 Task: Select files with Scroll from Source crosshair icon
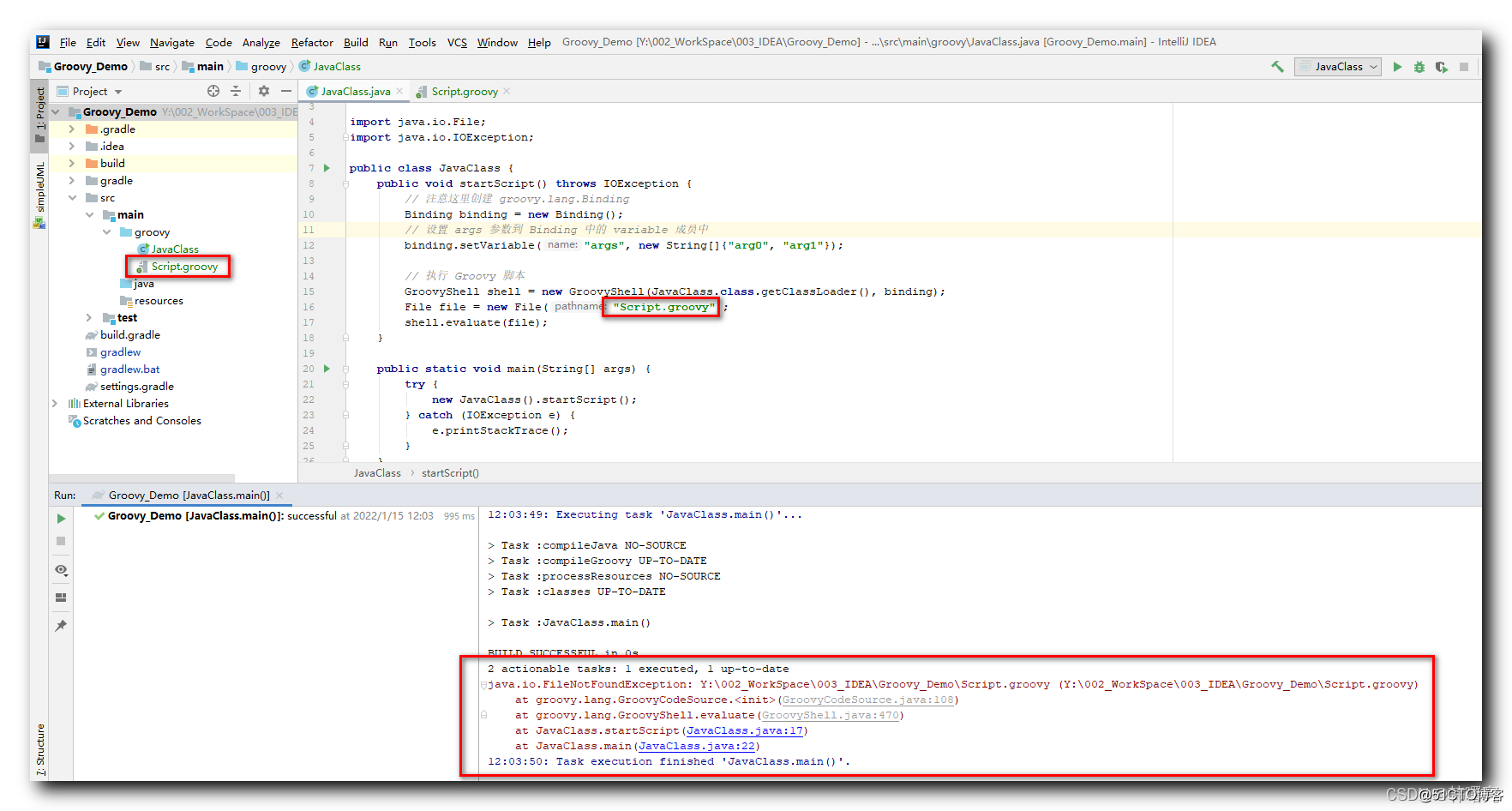pos(212,91)
